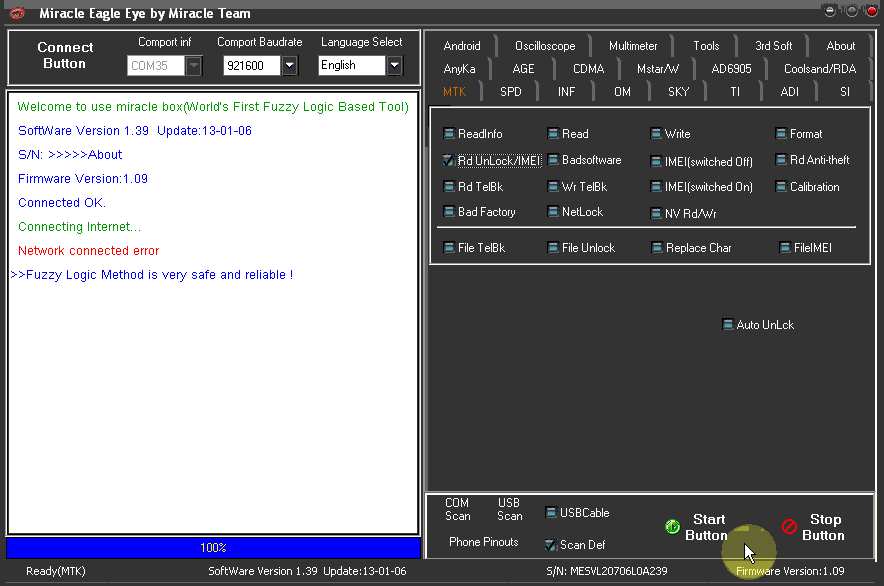Screen dimensions: 884x586
Task: Switch to the AD6905 tab
Action: [x=731, y=69]
